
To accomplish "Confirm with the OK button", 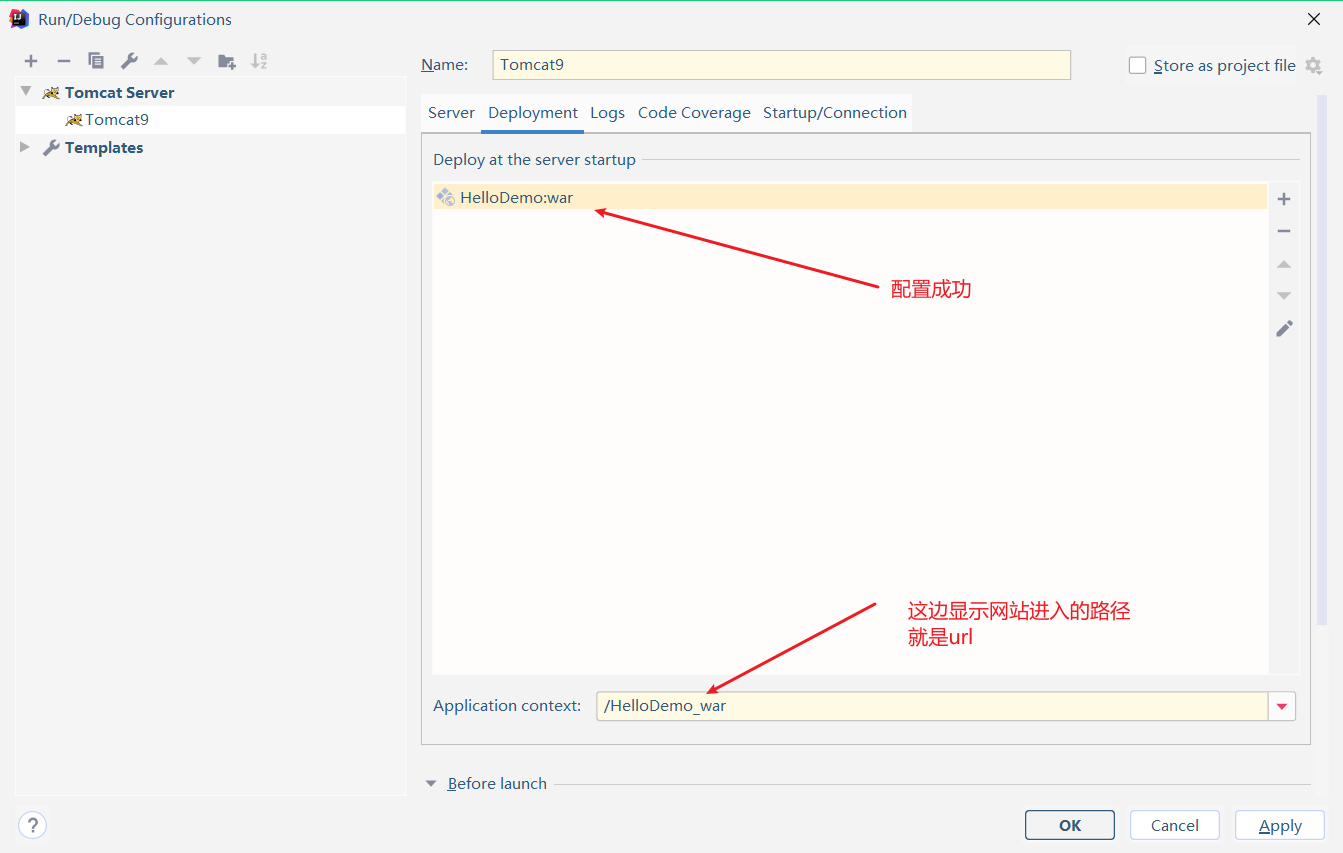I will click(x=1070, y=825).
